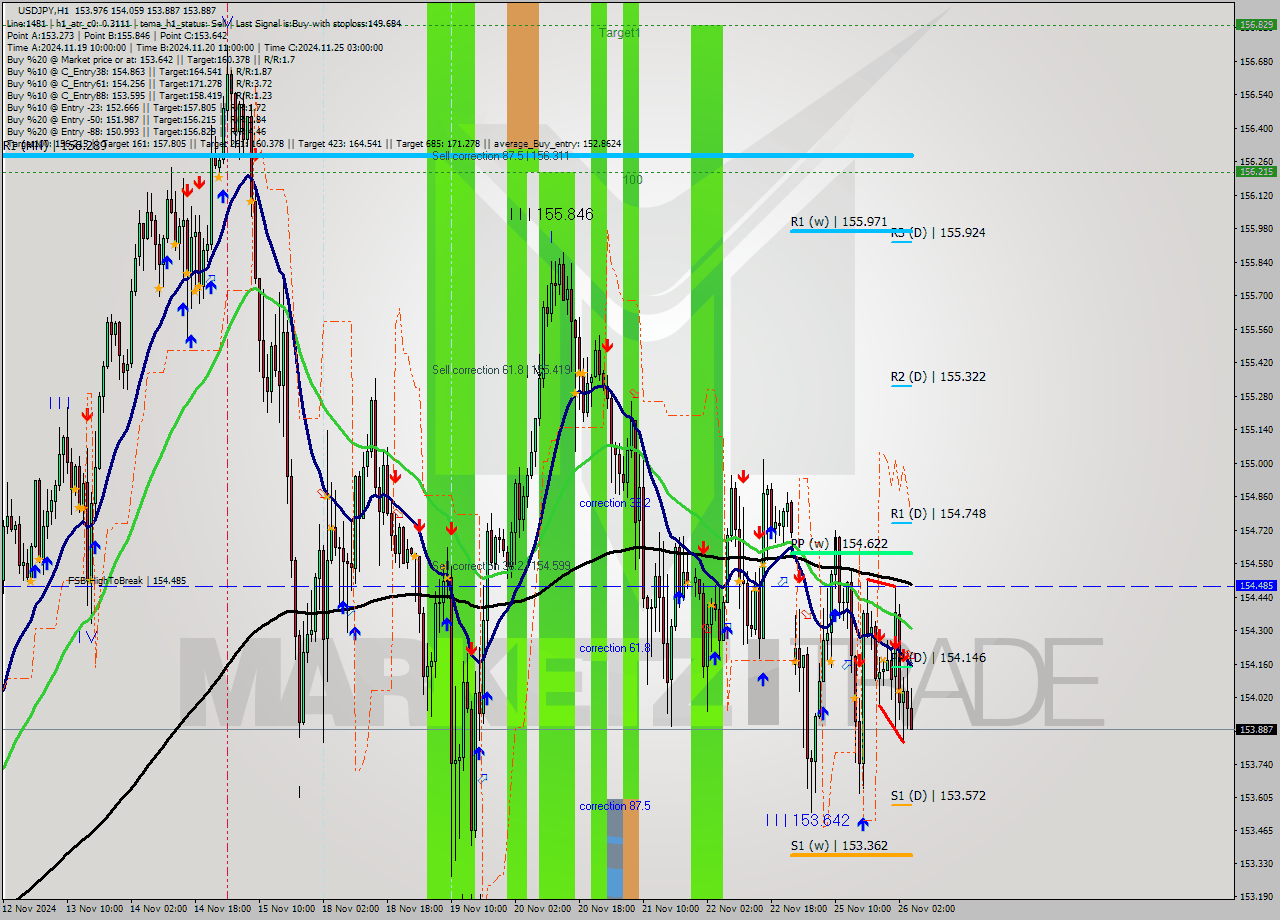
Task: Select the red down arrow near the PP (w) line
Action: [800, 577]
